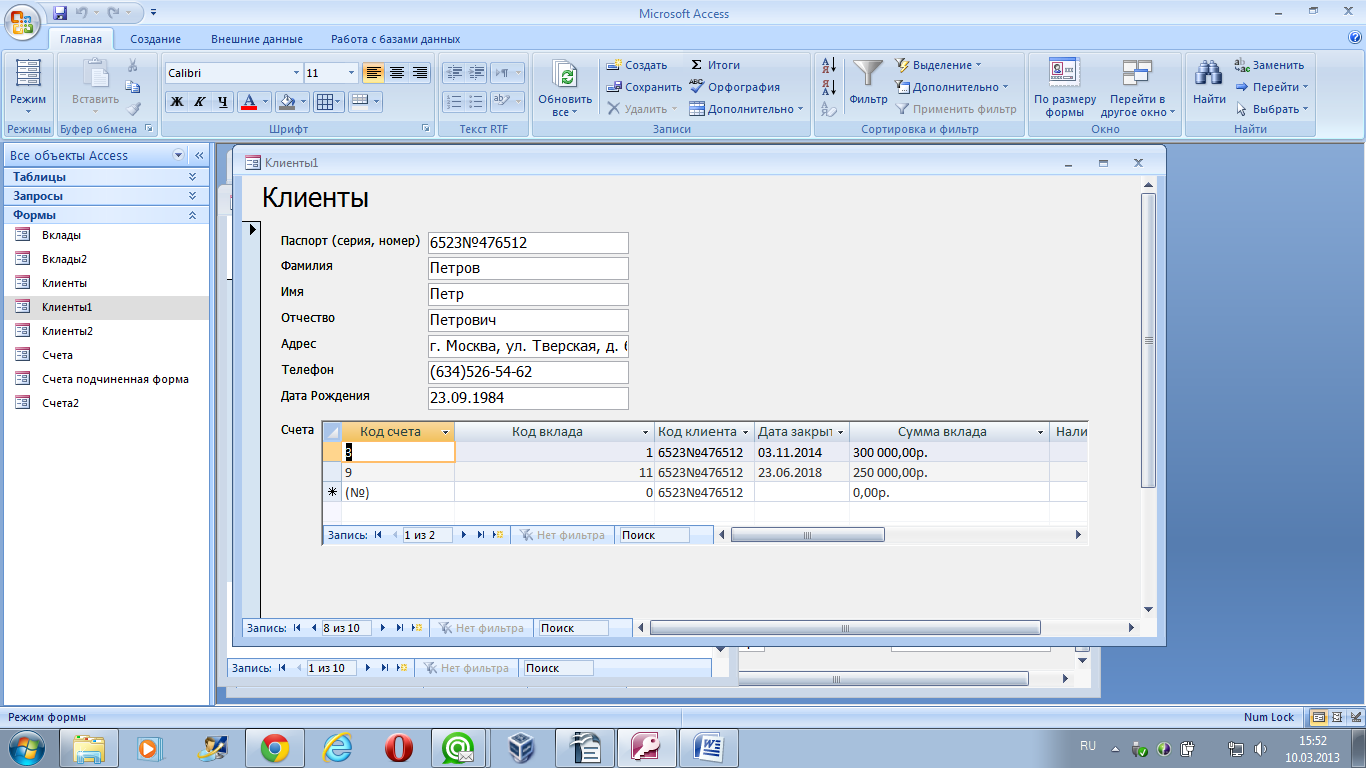Open Выбрать select dropdown

(x=1272, y=109)
